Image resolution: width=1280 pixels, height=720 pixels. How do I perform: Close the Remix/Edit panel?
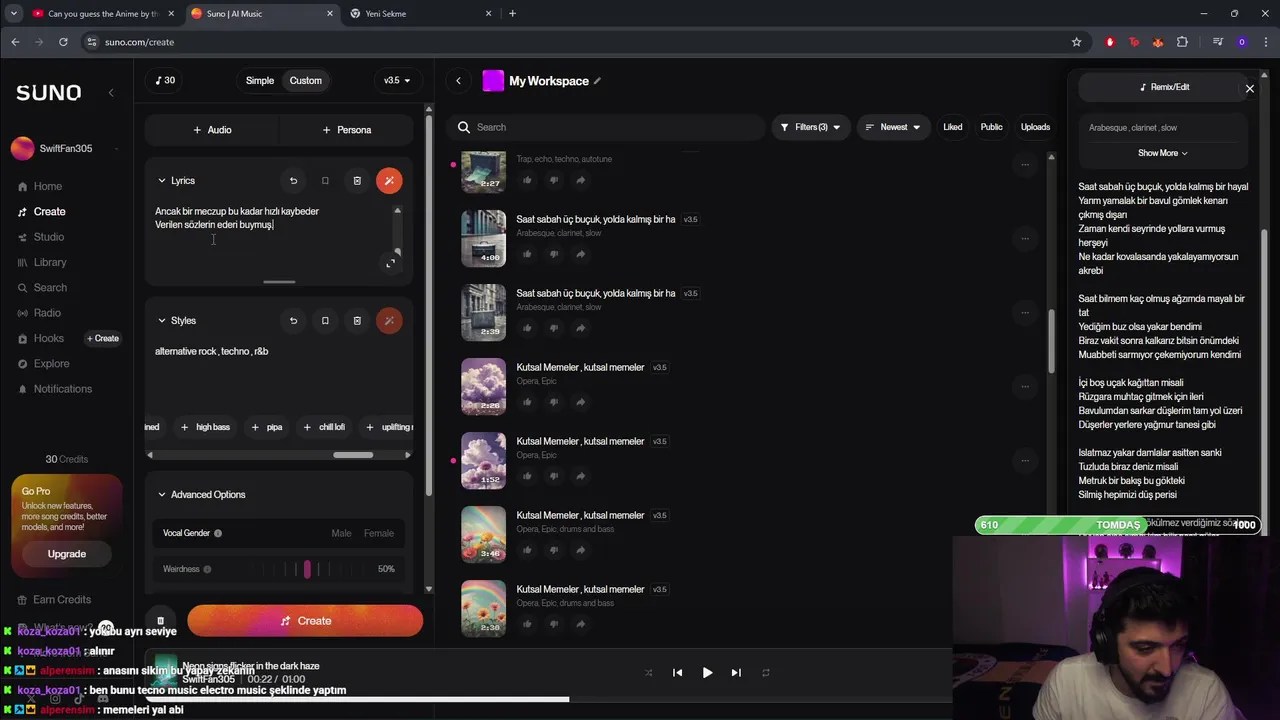tap(1250, 89)
